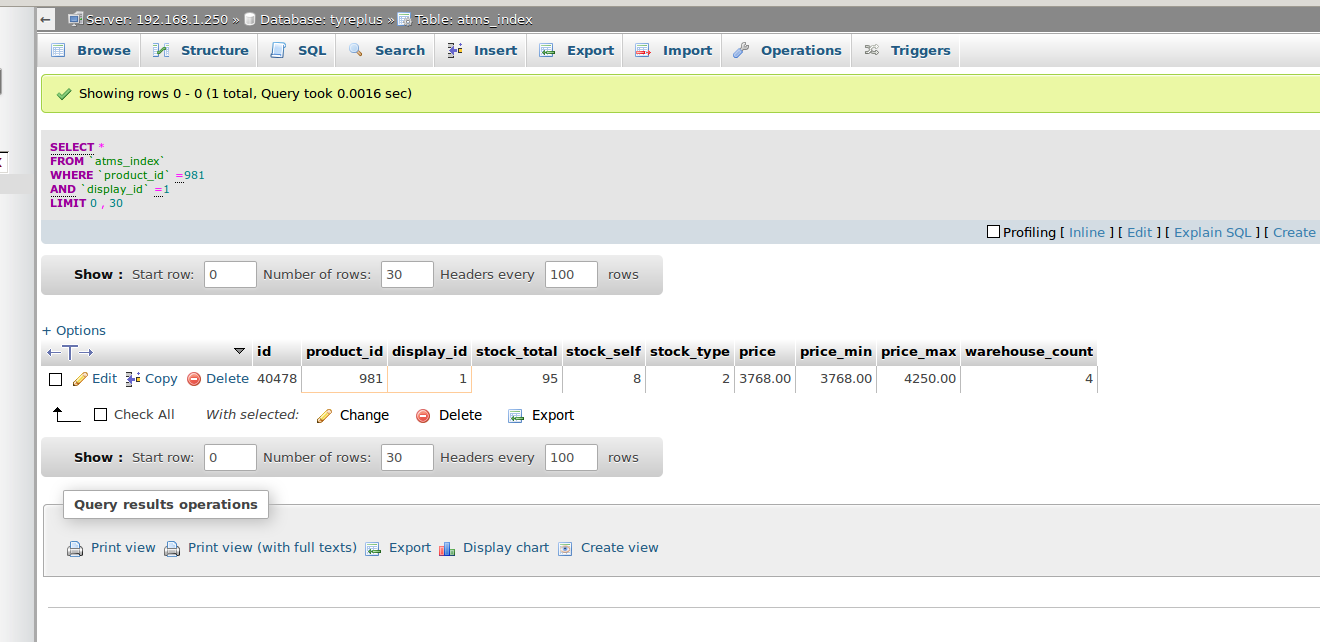Click the Inline edit link
1320x642 pixels.
click(x=1087, y=232)
